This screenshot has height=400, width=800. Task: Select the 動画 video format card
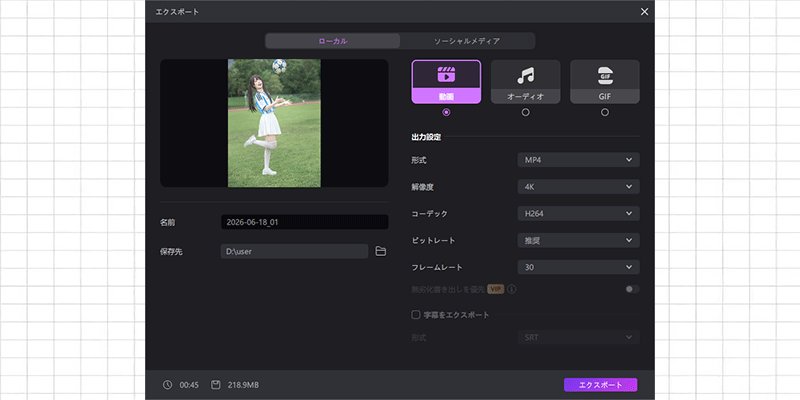[x=446, y=82]
